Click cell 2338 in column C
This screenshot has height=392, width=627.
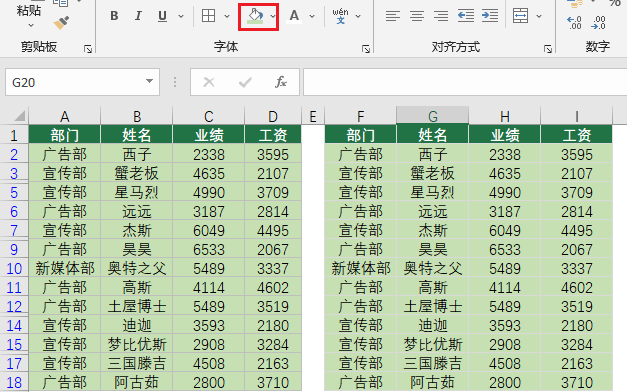click(209, 154)
